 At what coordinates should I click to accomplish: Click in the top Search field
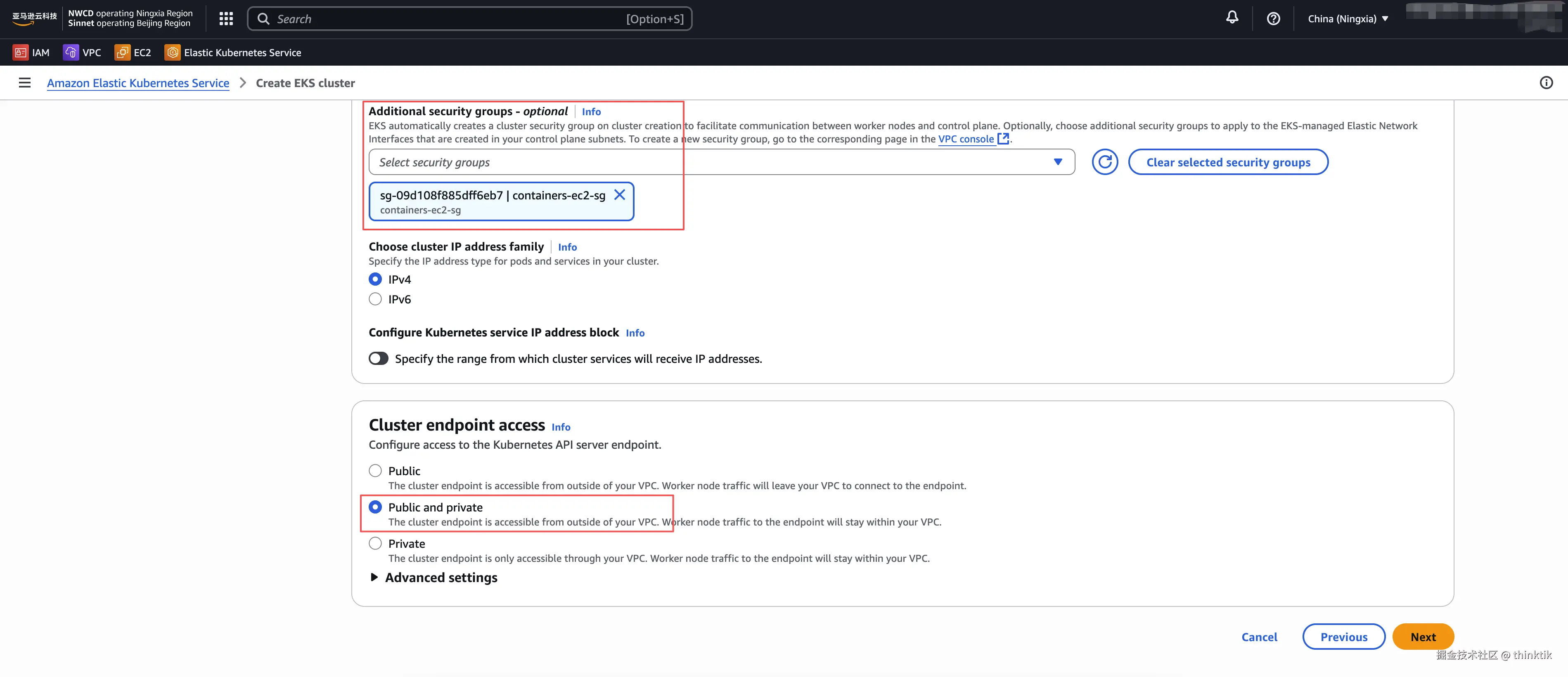[x=450, y=19]
